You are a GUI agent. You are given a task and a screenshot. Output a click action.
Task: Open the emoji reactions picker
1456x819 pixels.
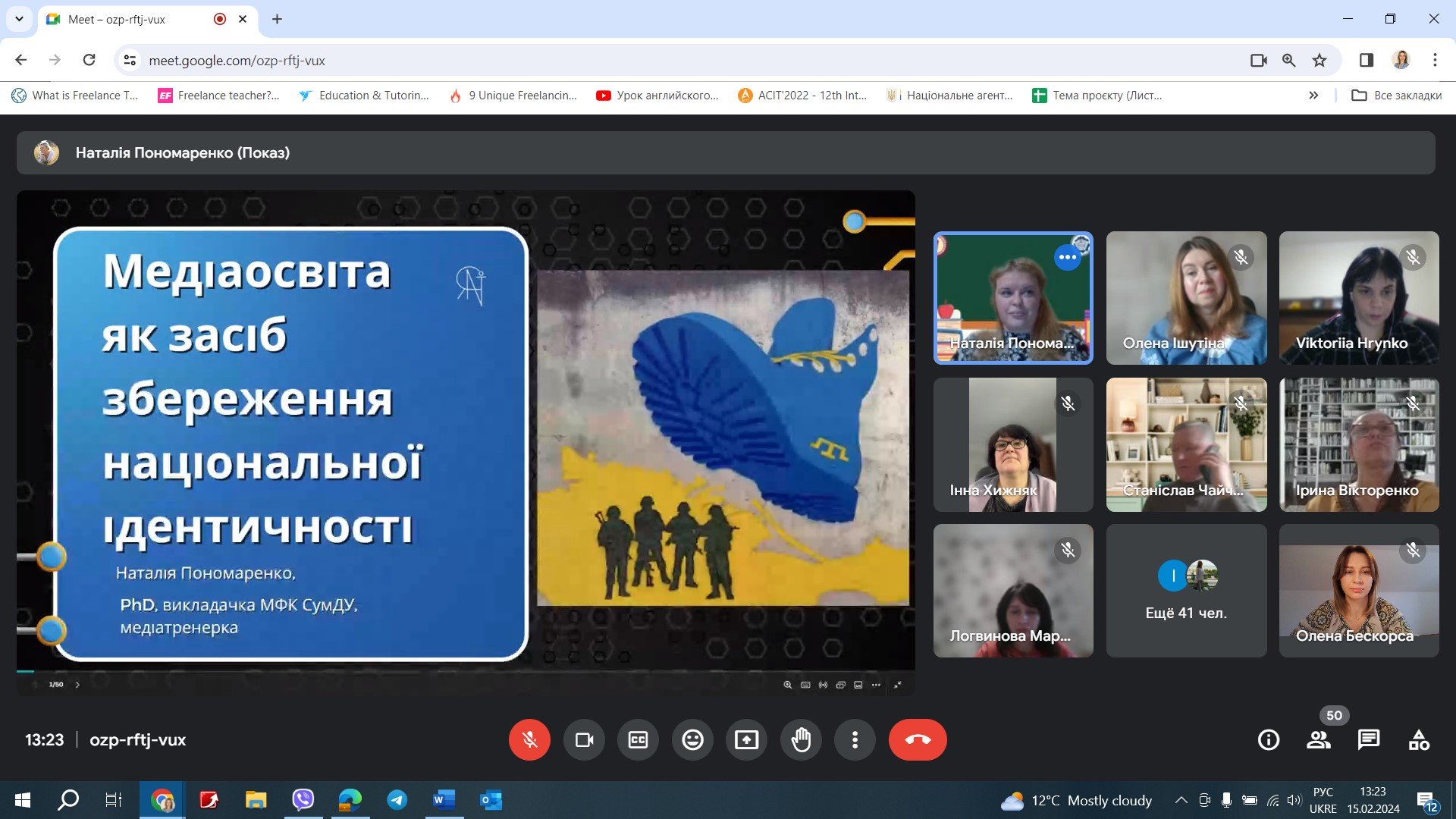click(x=692, y=739)
